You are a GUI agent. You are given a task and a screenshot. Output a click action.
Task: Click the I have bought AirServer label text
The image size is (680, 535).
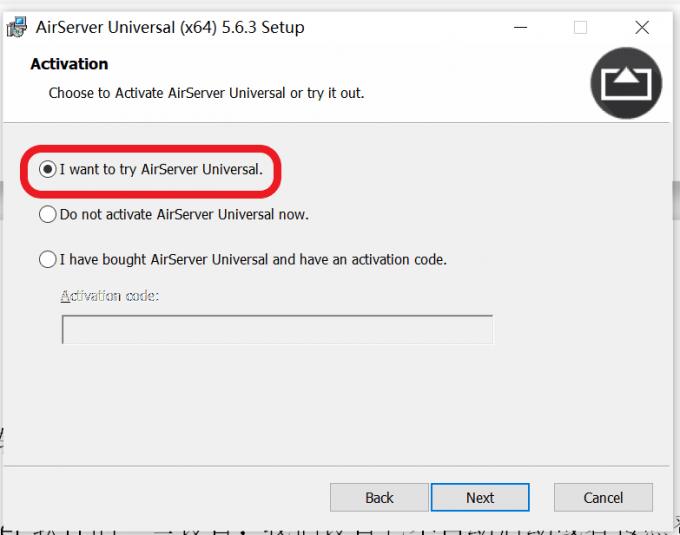[x=253, y=259]
